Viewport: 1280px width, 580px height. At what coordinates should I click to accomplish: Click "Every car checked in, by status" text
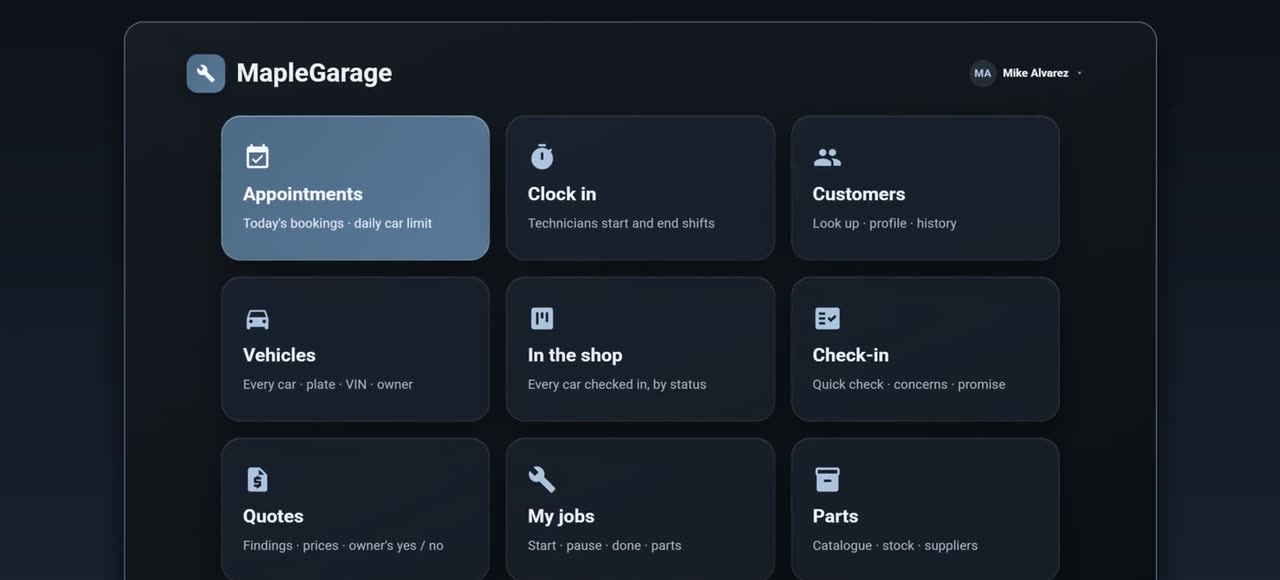pyautogui.click(x=617, y=384)
